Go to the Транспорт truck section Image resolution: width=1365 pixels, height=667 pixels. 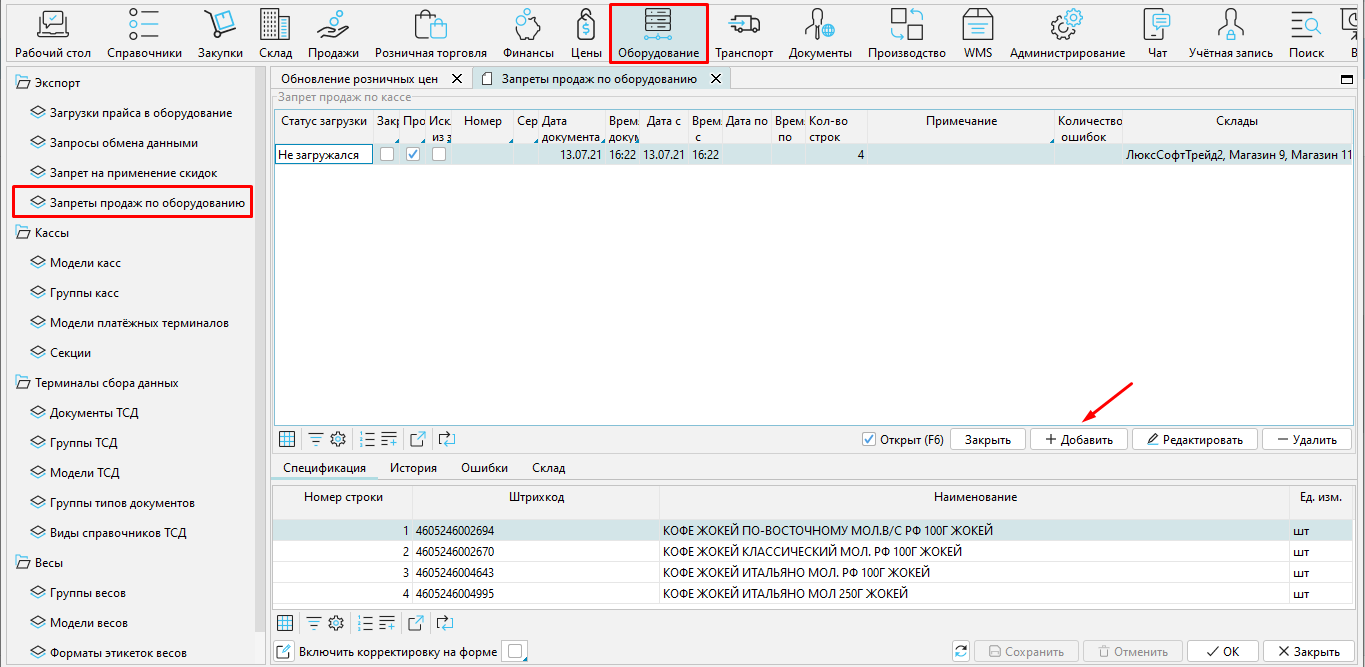tap(744, 32)
